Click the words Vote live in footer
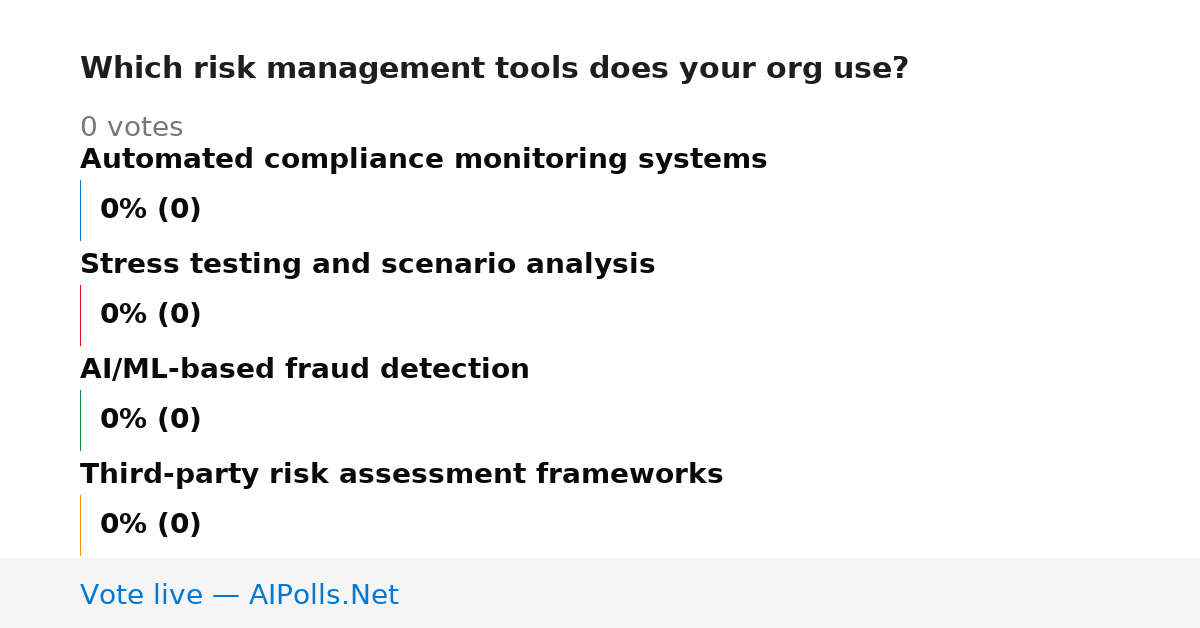This screenshot has height=628, width=1200. tap(141, 595)
